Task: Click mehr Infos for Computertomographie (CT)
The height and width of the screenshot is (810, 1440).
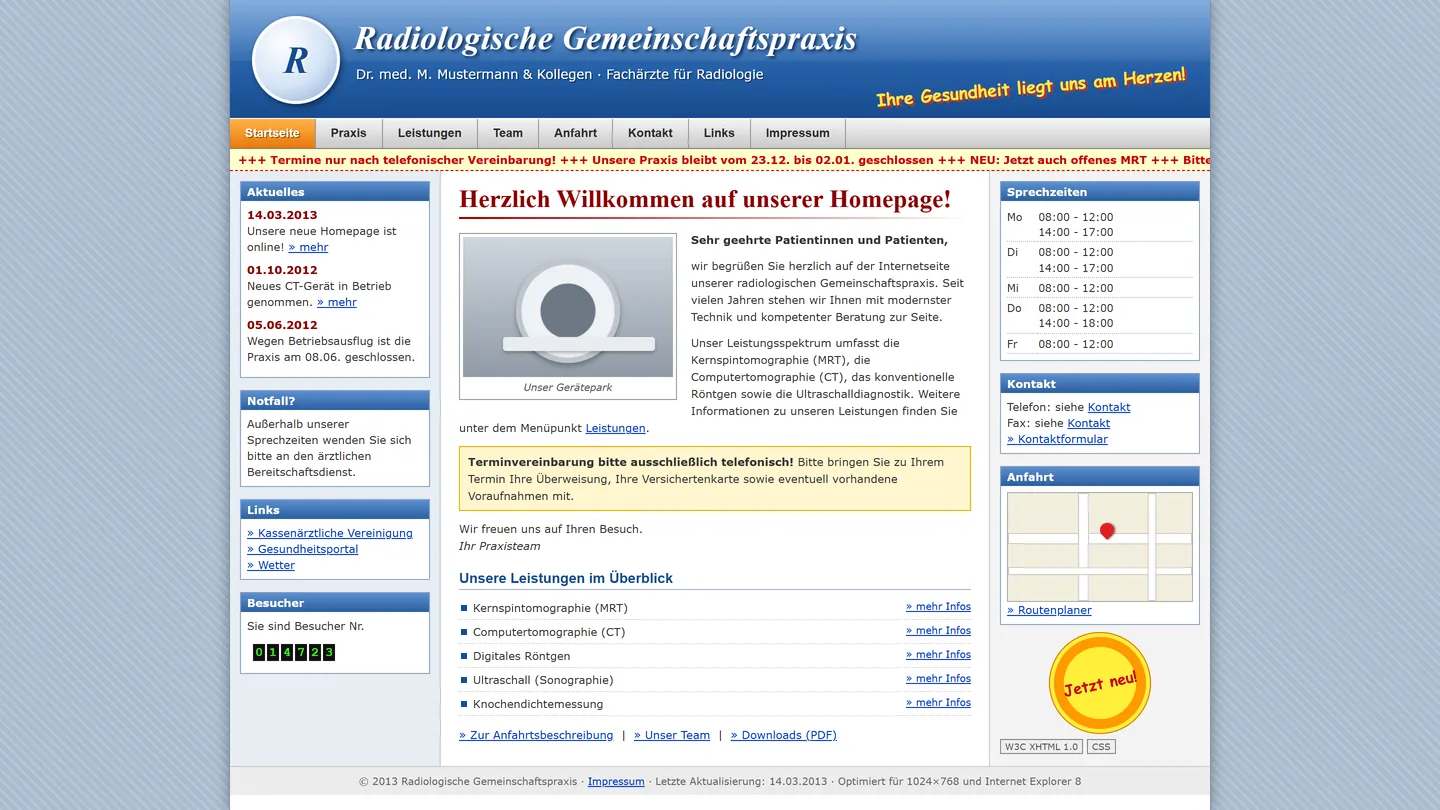Action: pos(938,631)
